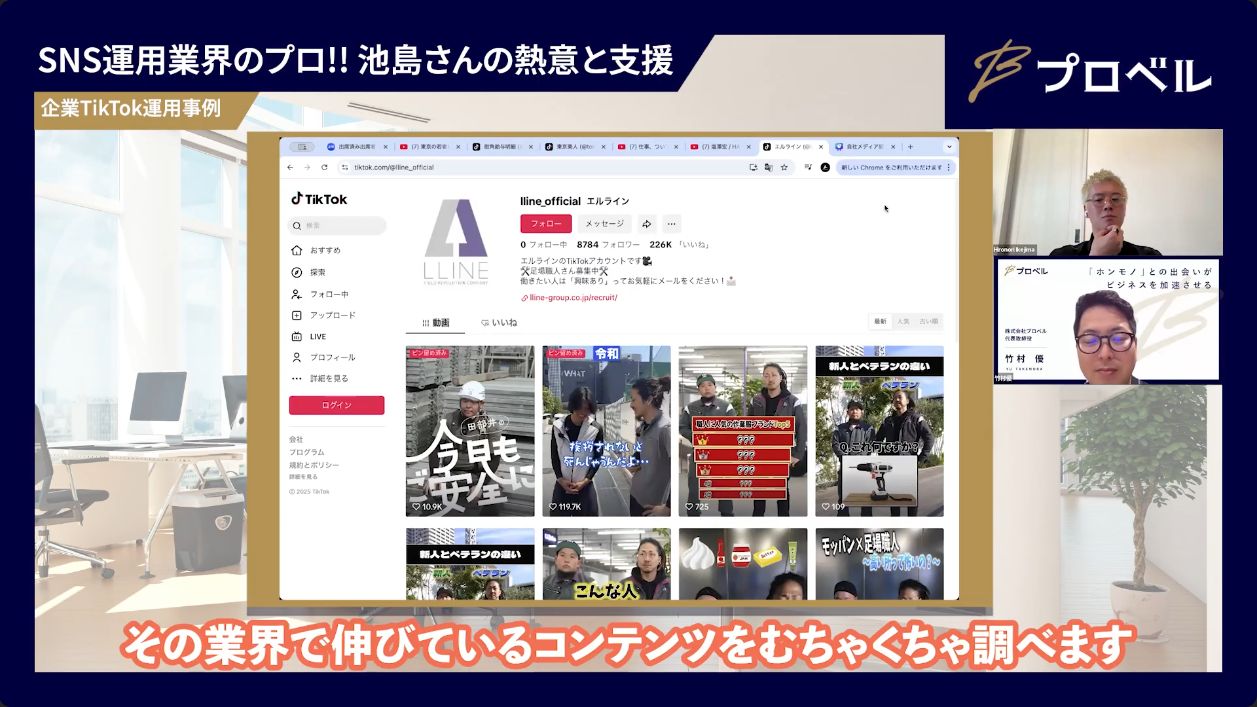The height and width of the screenshot is (707, 1257).
Task: Click the red フォロー button
Action: [x=546, y=224]
